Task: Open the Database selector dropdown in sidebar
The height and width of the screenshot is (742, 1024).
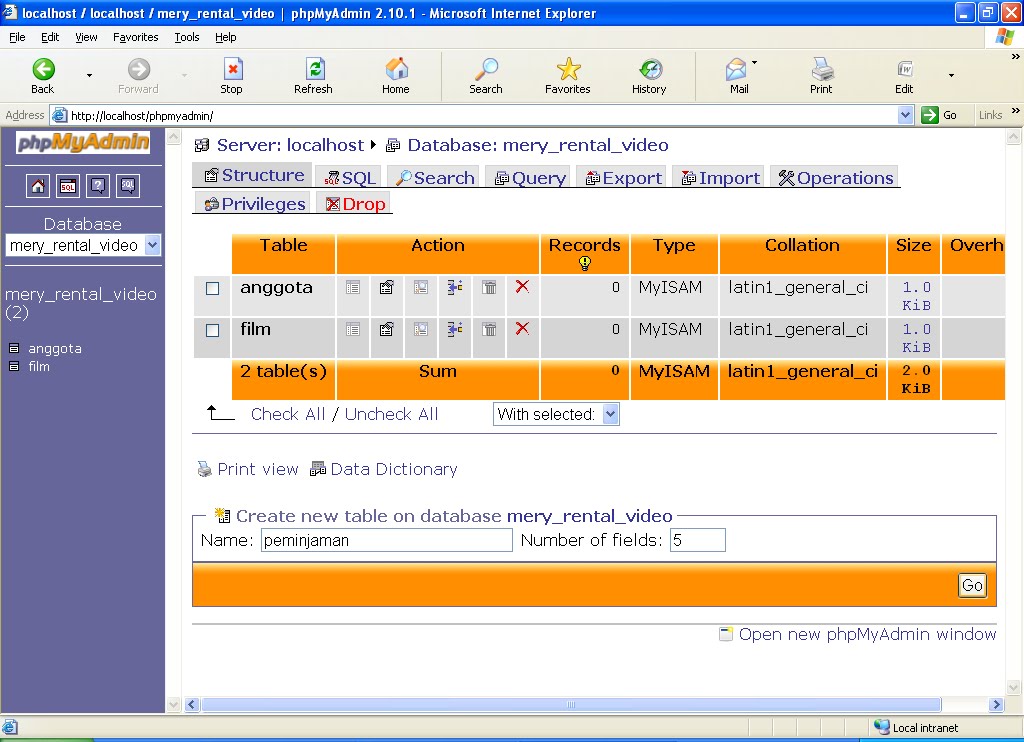Action: 83,246
